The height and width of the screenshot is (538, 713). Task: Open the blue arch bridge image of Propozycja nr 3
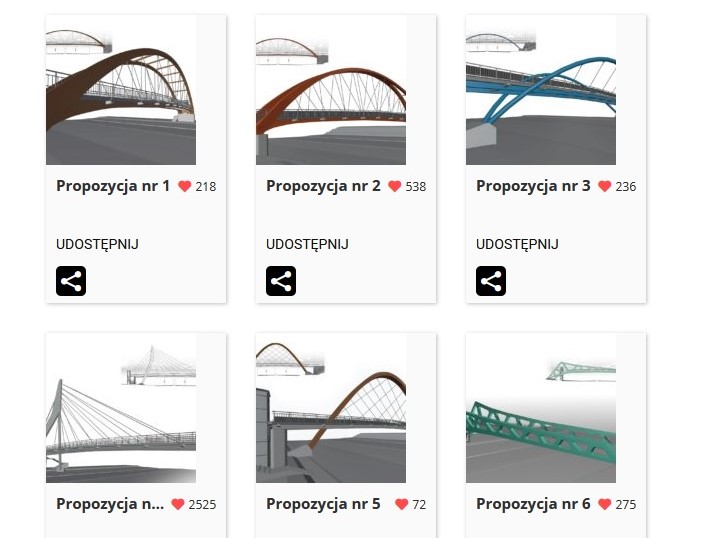tap(541, 90)
